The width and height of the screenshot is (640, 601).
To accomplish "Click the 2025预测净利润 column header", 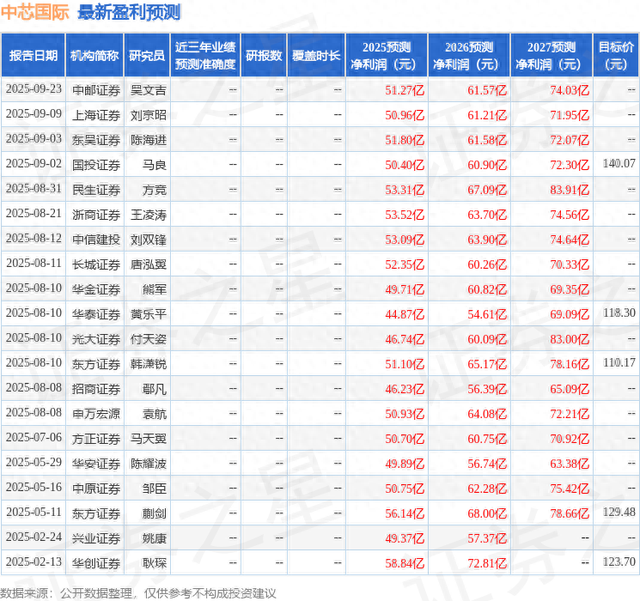I will 387,56.
